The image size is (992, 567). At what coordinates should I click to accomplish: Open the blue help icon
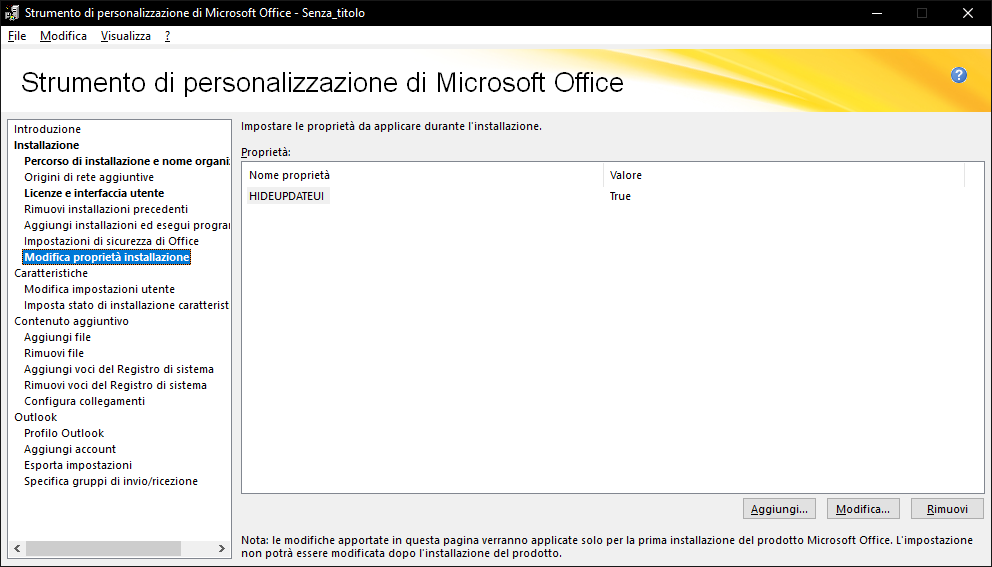[x=958, y=75]
